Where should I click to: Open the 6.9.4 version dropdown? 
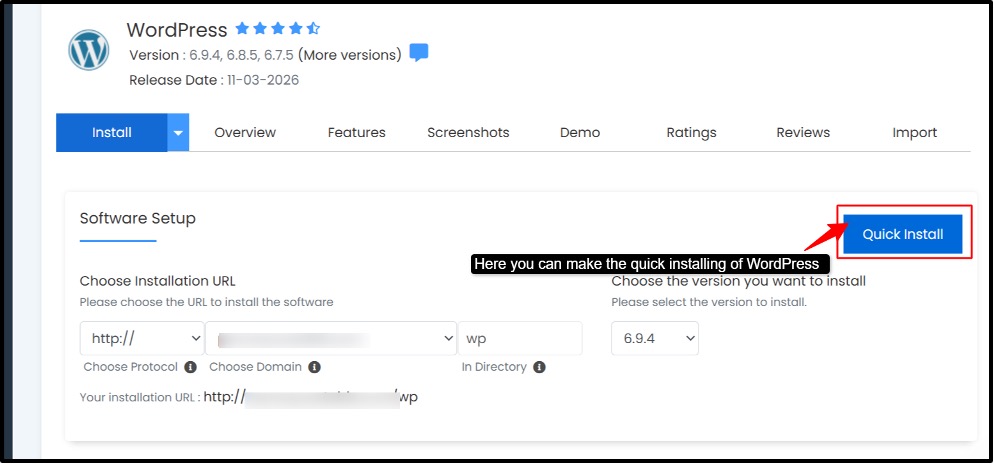pyautogui.click(x=655, y=338)
